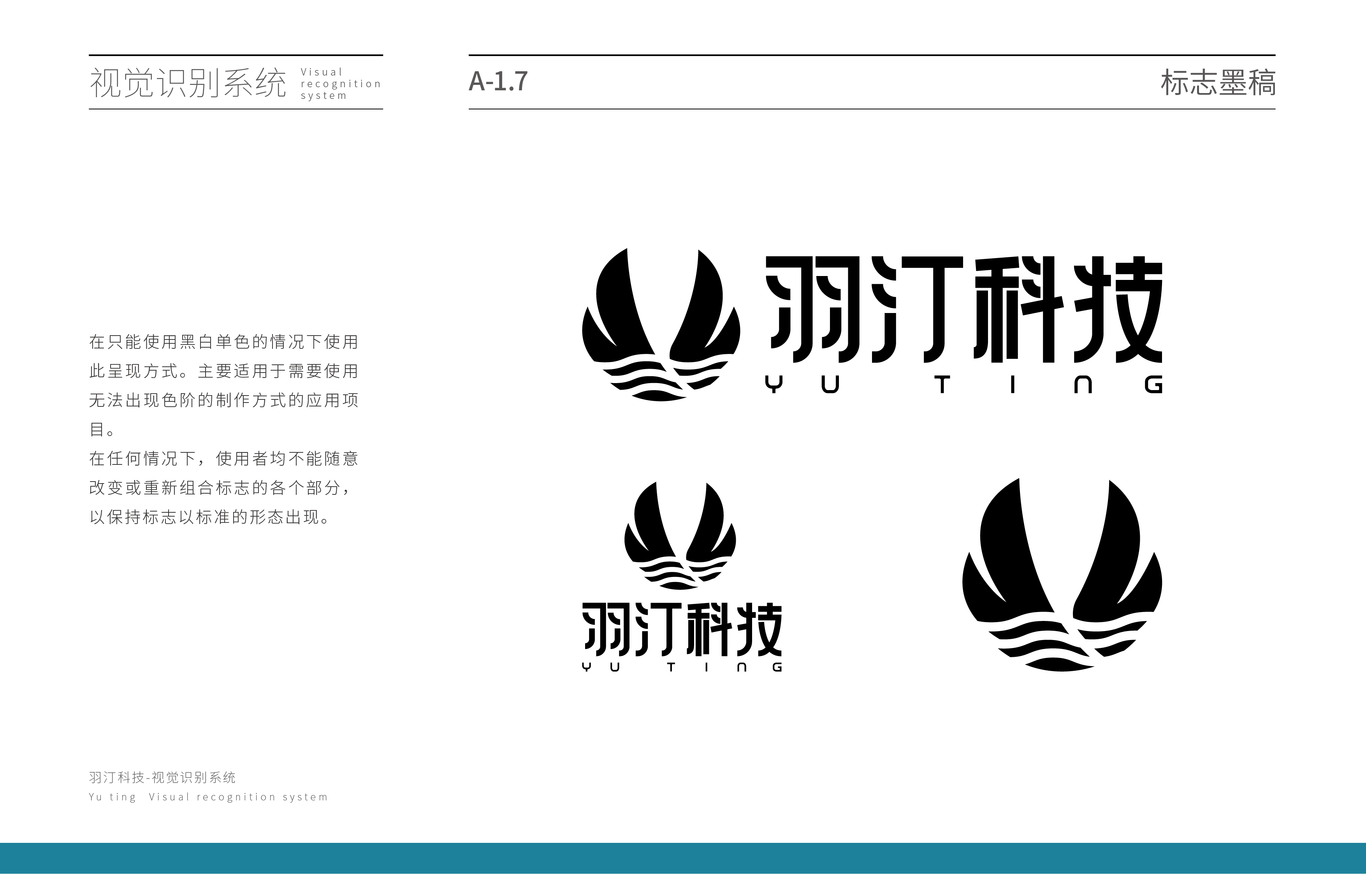Viewport: 1366px width, 874px height.
Task: Click the small YU TING lettering under stacked logo
Action: [x=682, y=667]
